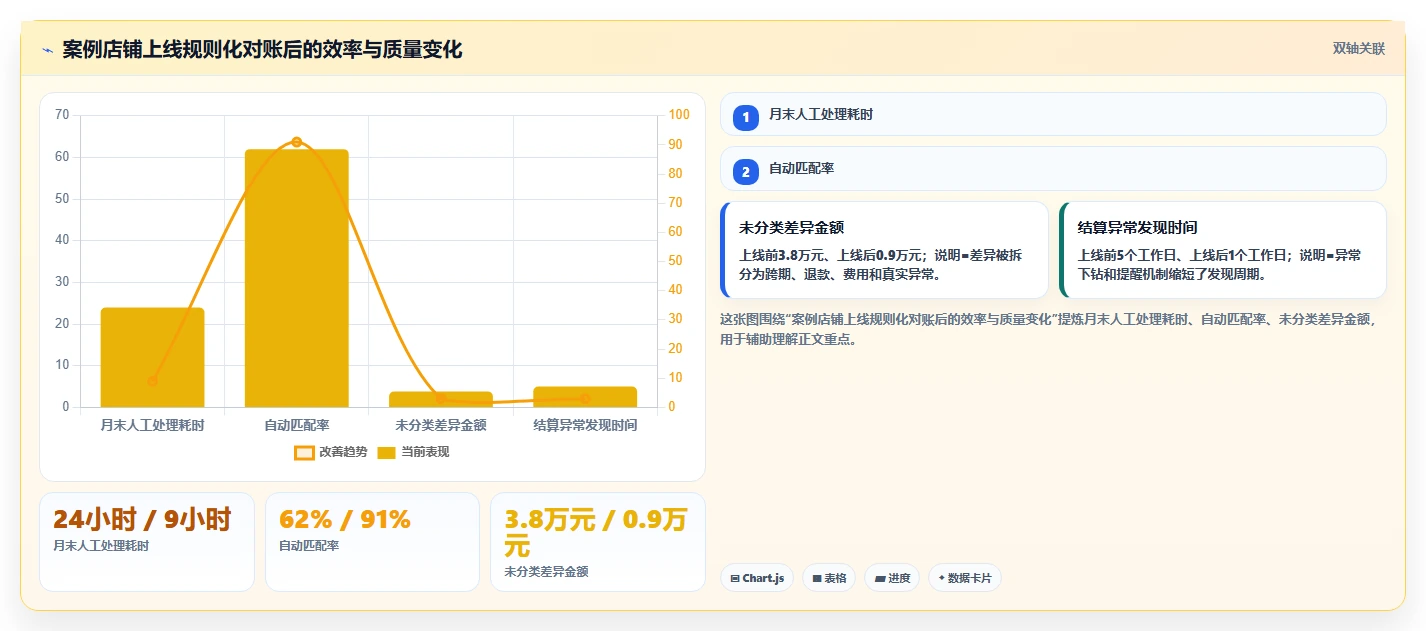Click the x-axis label 未分类差异金额
This screenshot has height=631, width=1426.
pyautogui.click(x=441, y=425)
